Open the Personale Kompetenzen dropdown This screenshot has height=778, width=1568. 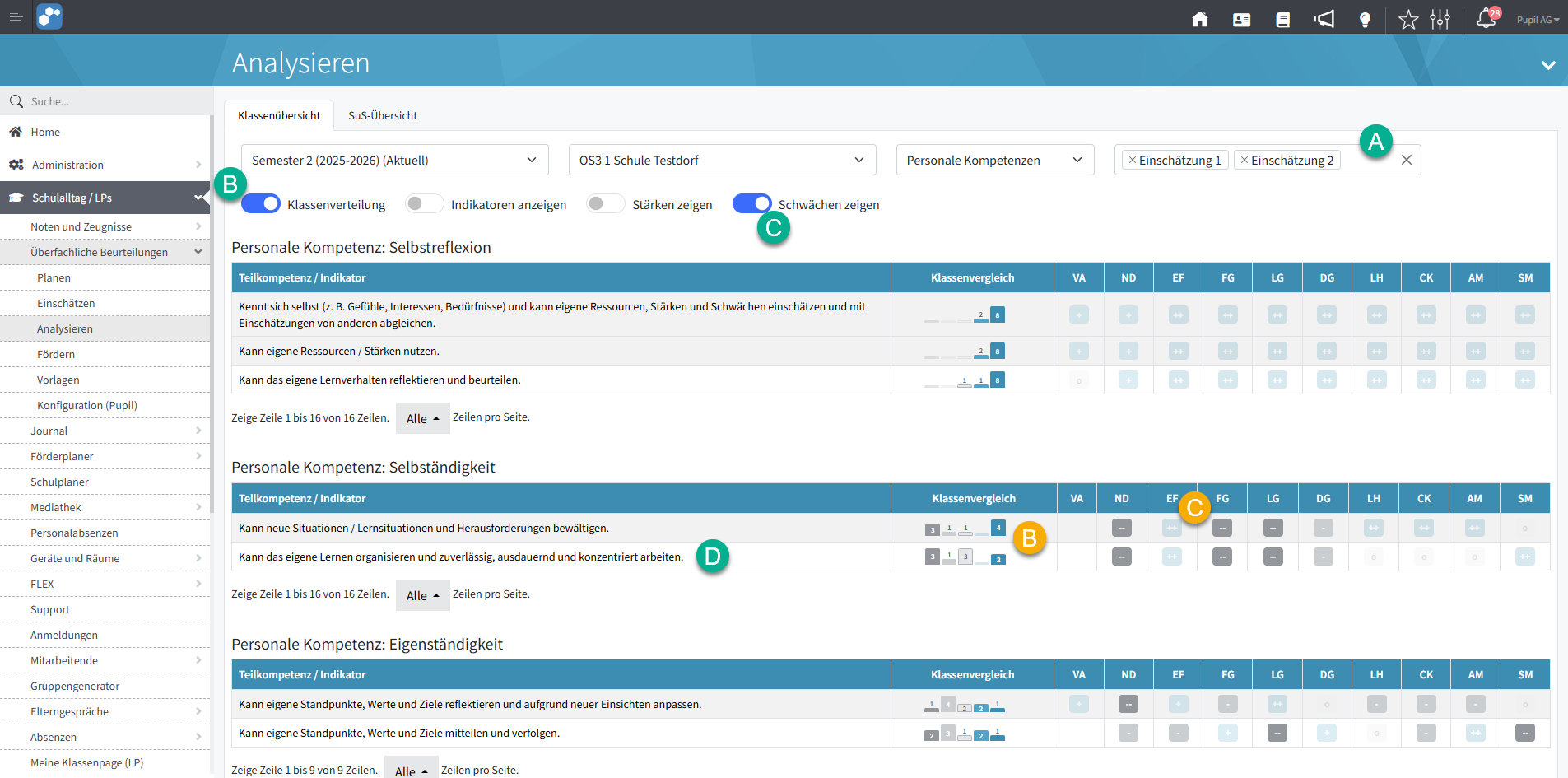tap(995, 160)
